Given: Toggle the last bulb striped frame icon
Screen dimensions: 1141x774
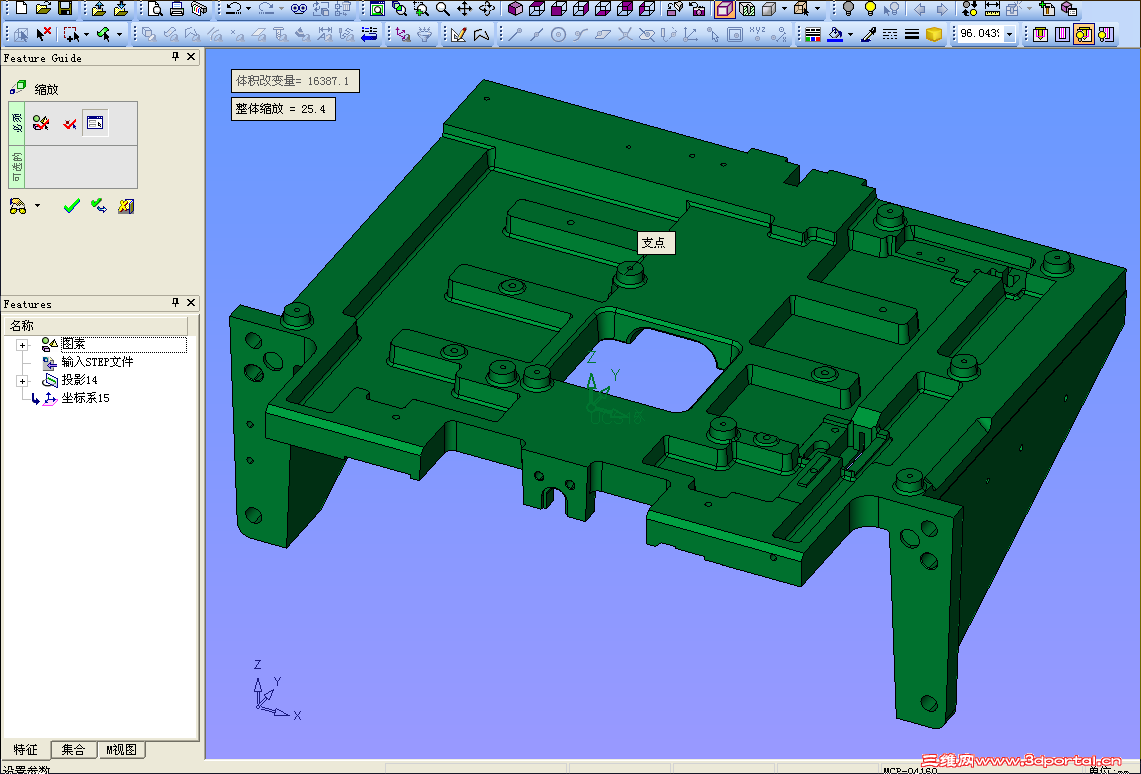Looking at the screenshot, I should [1106, 33].
